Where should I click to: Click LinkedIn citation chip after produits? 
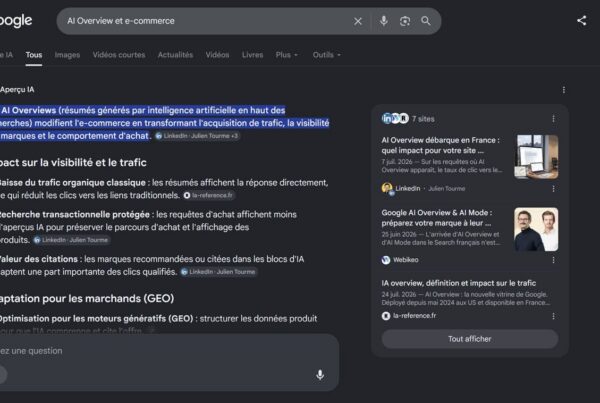71,240
